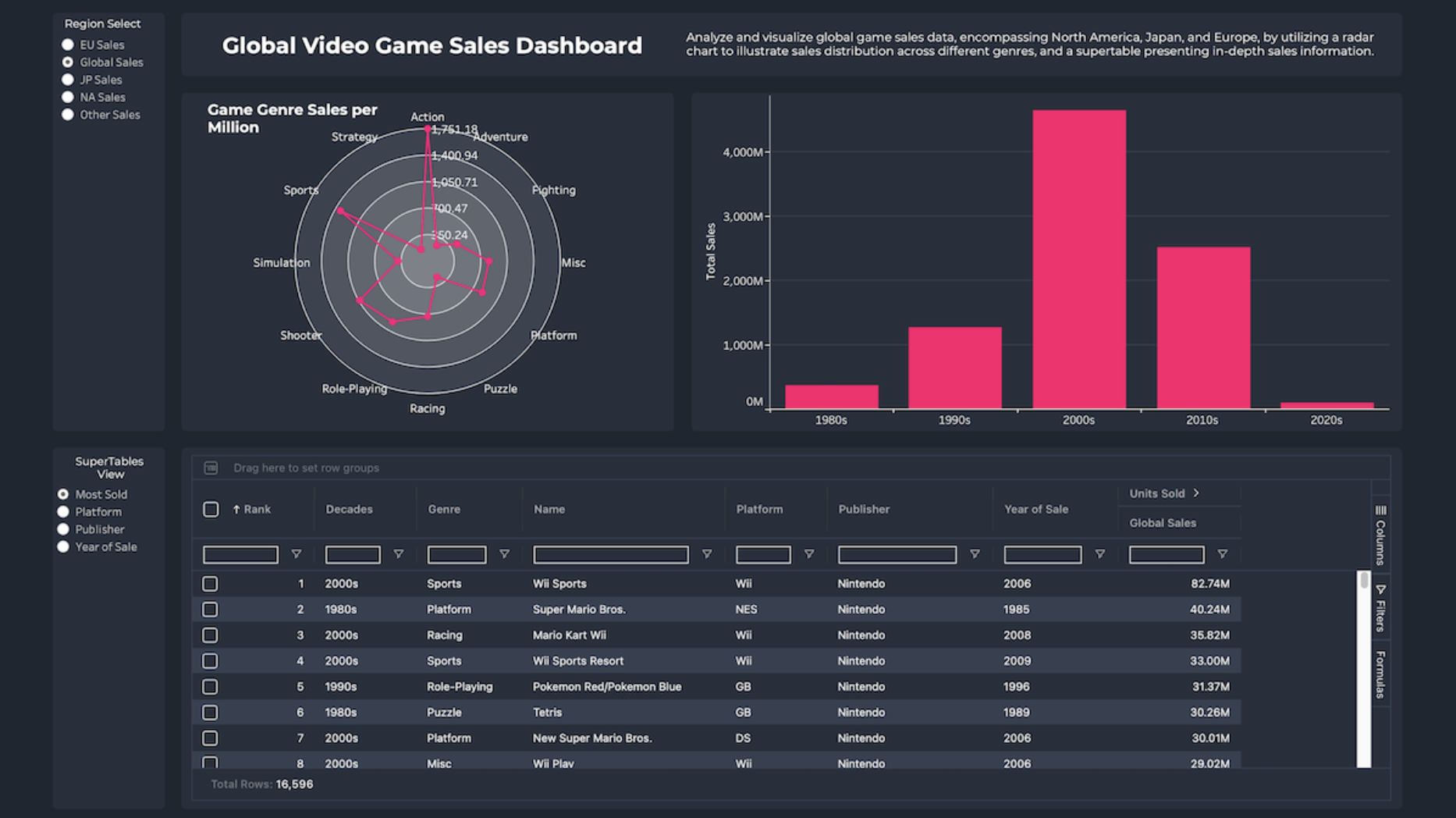Click the Decades column filter funnel icon

coord(398,554)
